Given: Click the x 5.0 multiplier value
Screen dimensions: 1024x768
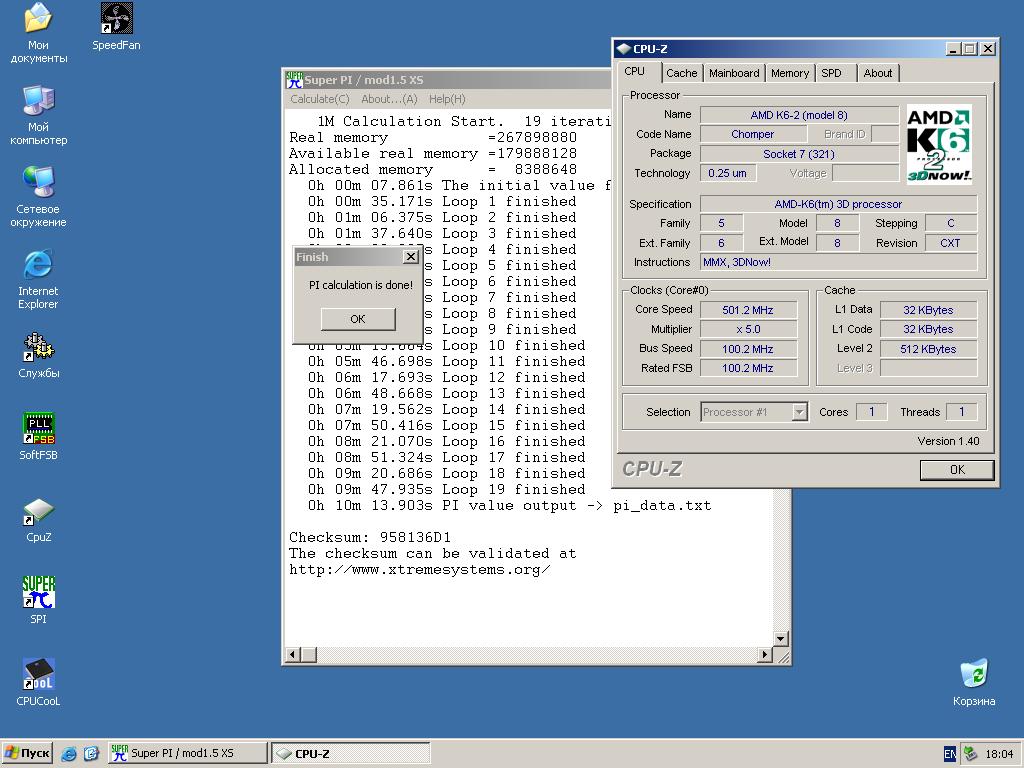Looking at the screenshot, I should (x=748, y=329).
